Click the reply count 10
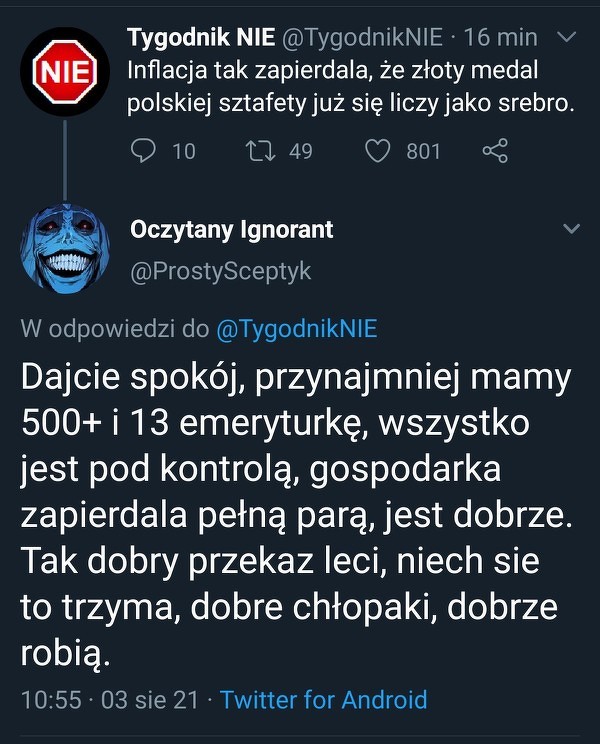This screenshot has height=744, width=600. pos(184,151)
